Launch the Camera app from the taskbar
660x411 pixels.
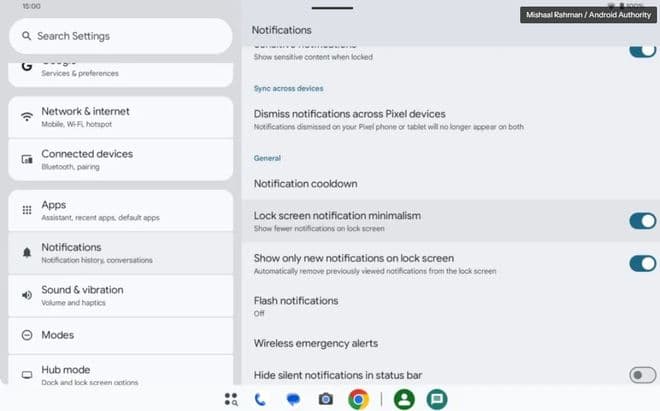325,399
